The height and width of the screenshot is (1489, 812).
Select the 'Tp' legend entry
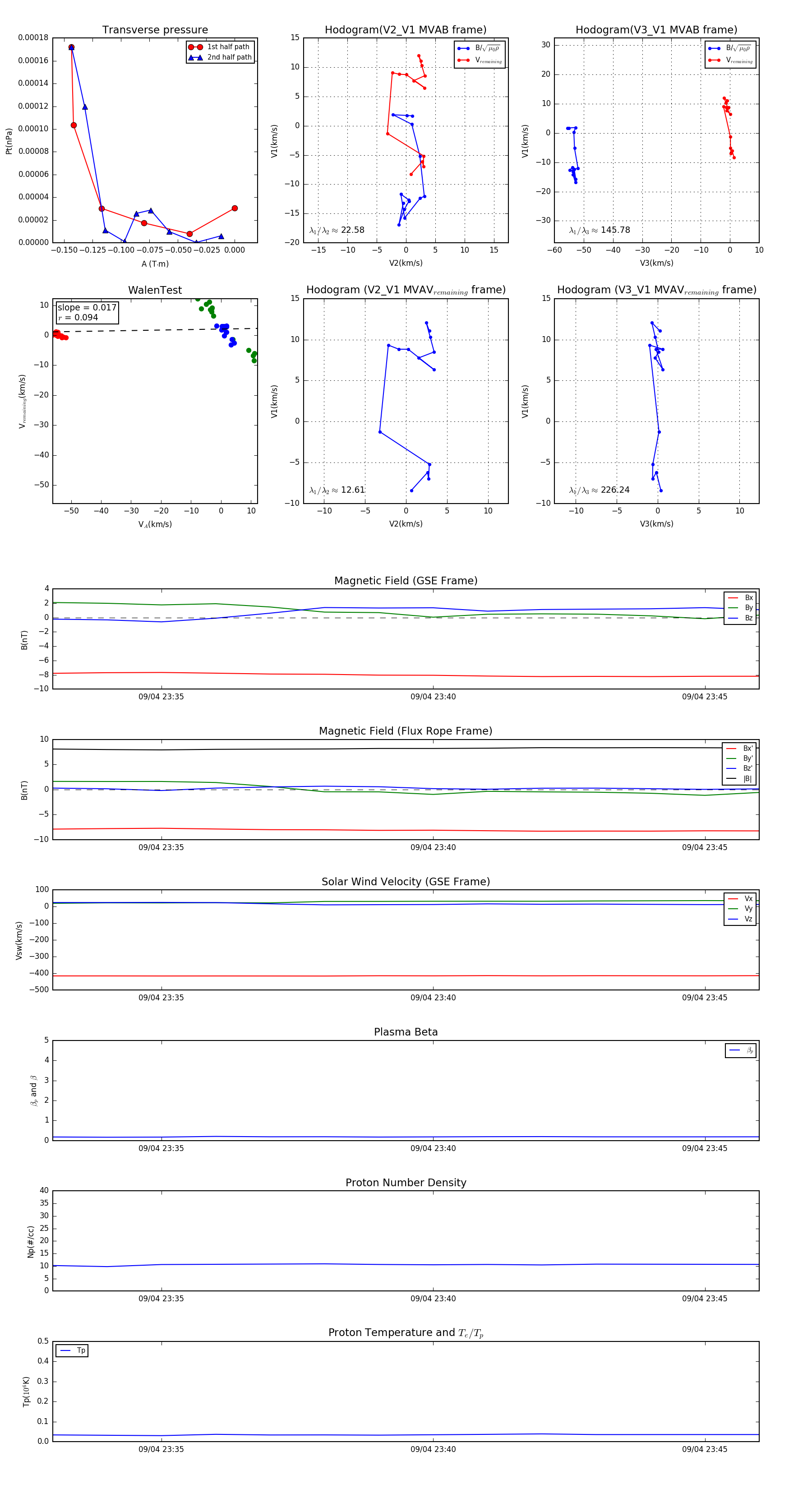[72, 1350]
